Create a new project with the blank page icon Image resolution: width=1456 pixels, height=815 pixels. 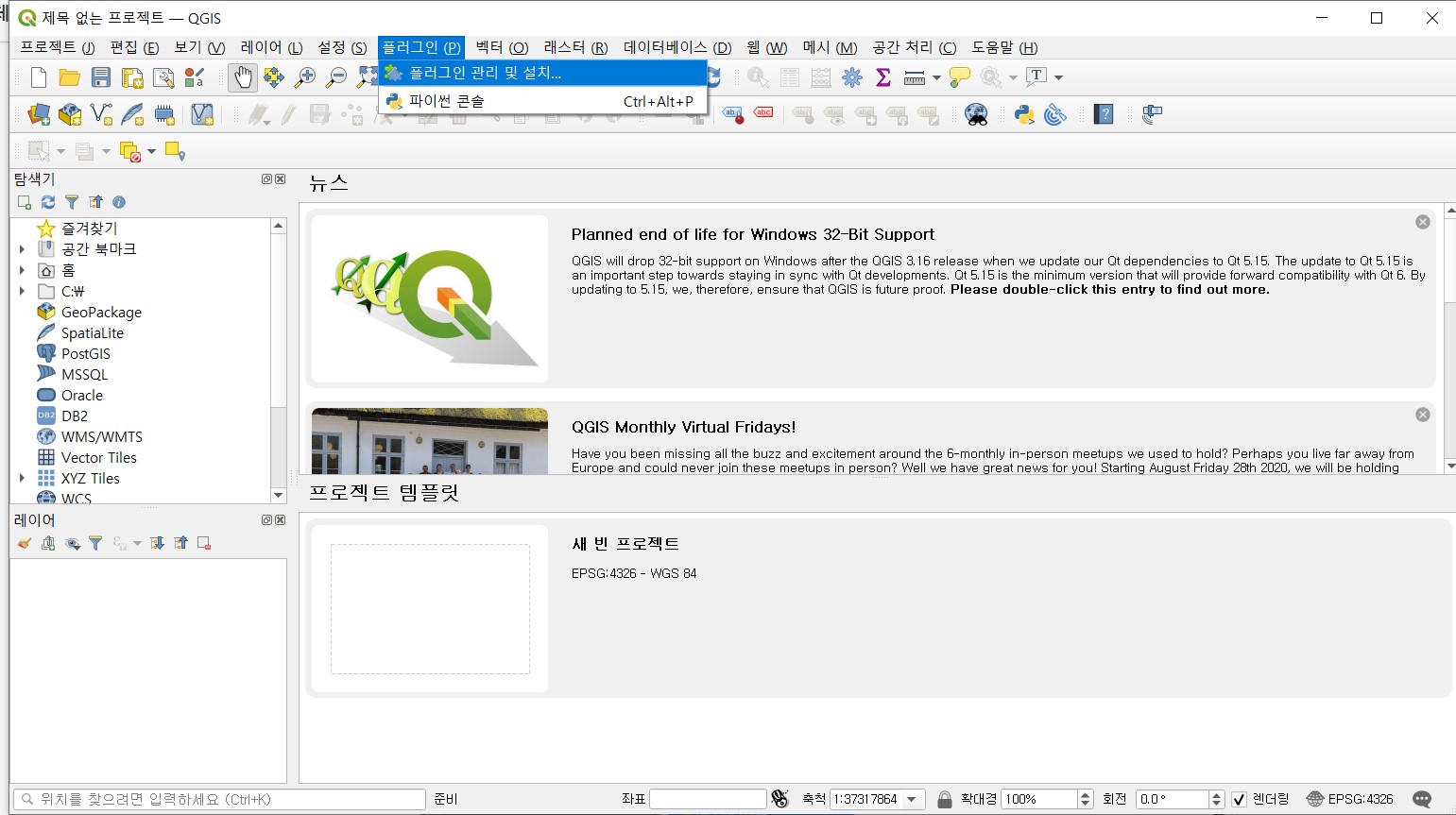tap(39, 77)
